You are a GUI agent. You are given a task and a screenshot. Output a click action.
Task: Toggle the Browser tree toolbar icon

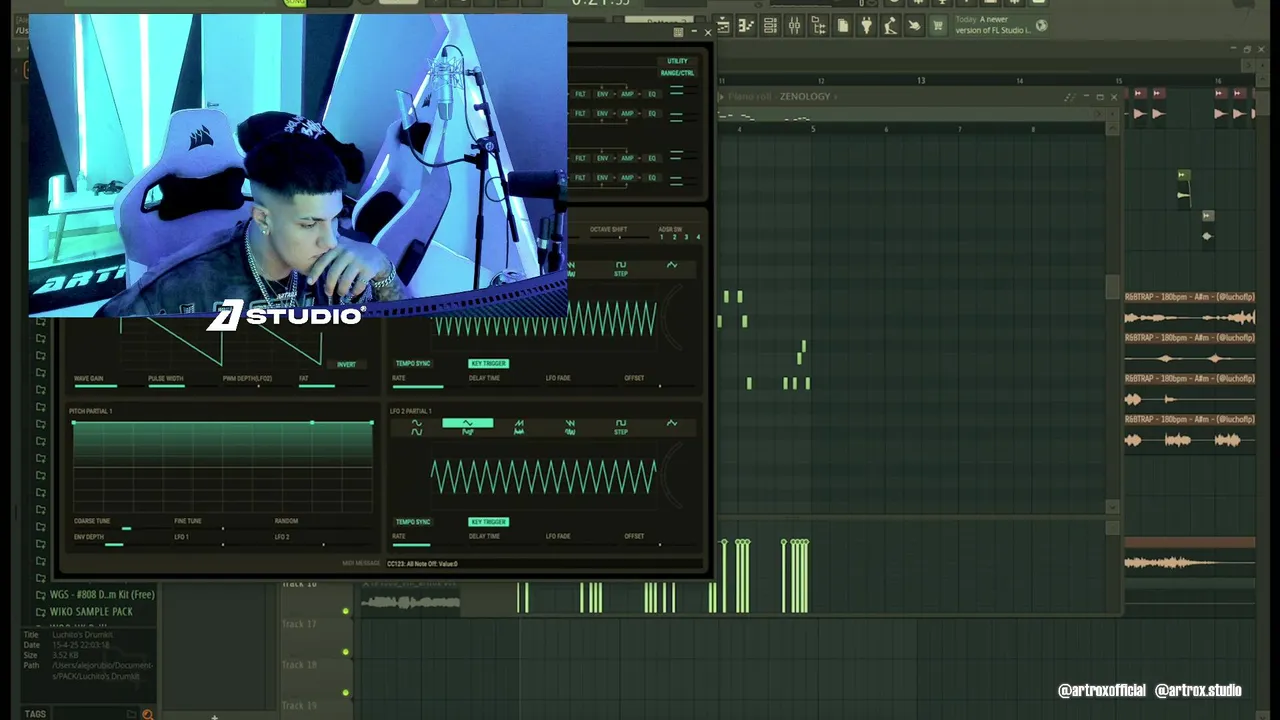[818, 27]
